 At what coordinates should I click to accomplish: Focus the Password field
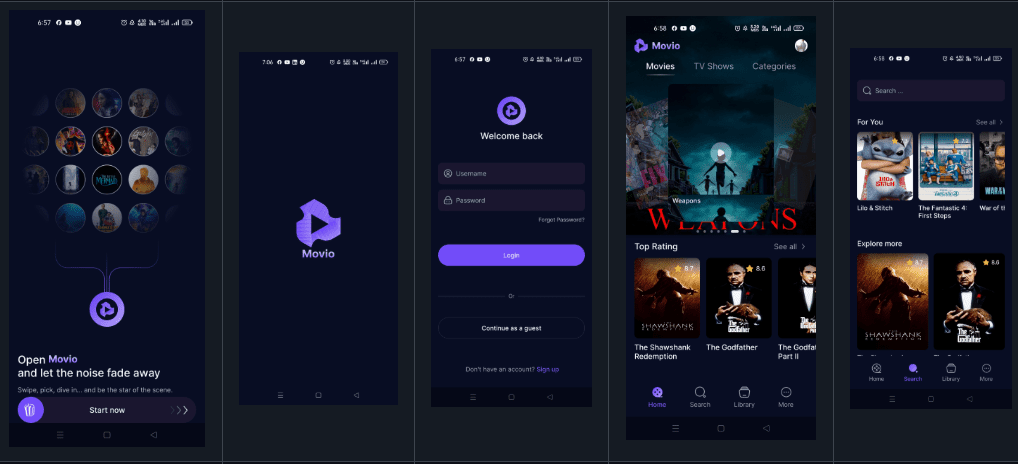(512, 201)
